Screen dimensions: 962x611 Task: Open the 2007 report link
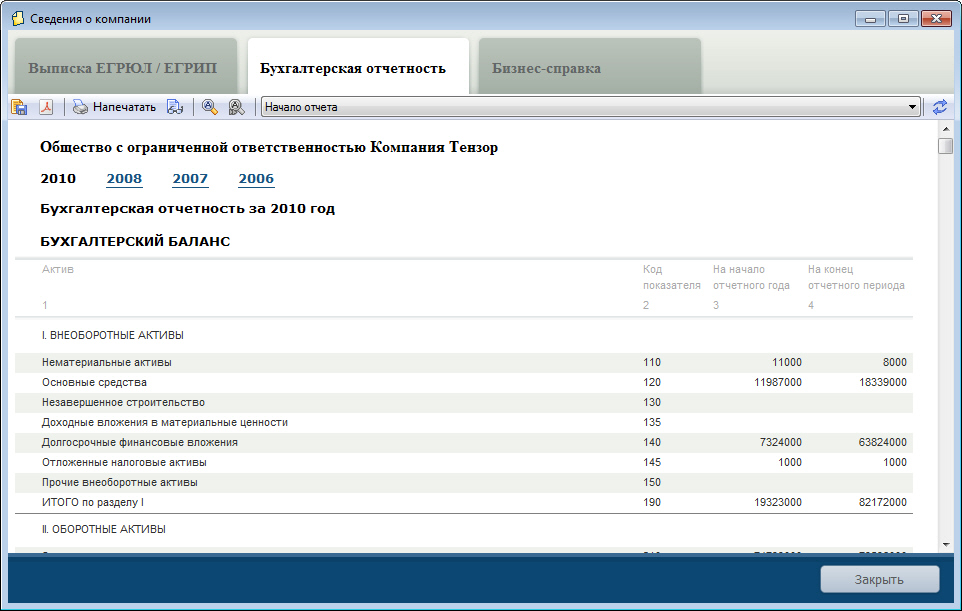coord(190,179)
